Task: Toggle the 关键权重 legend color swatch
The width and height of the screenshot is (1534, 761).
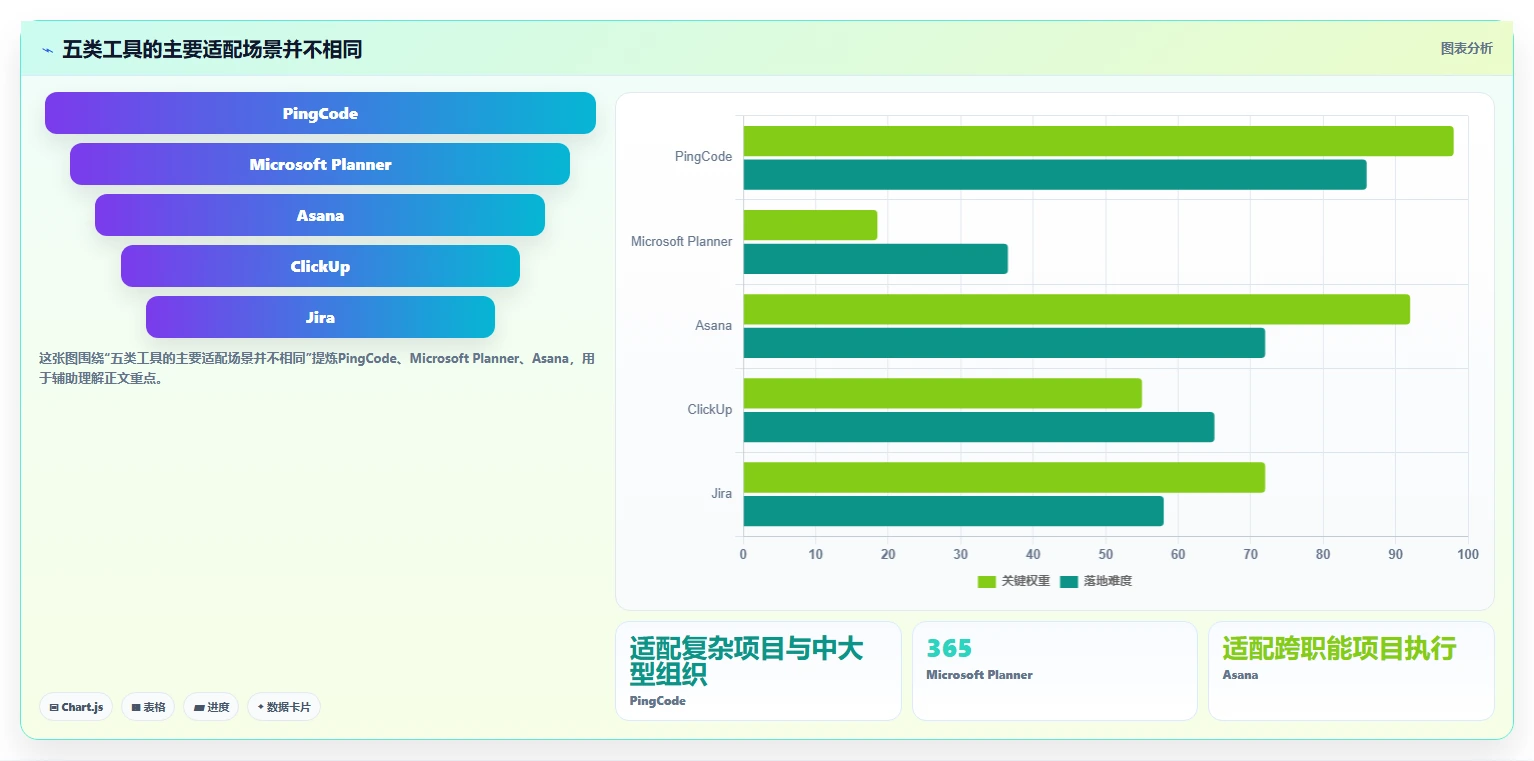Action: tap(987, 581)
